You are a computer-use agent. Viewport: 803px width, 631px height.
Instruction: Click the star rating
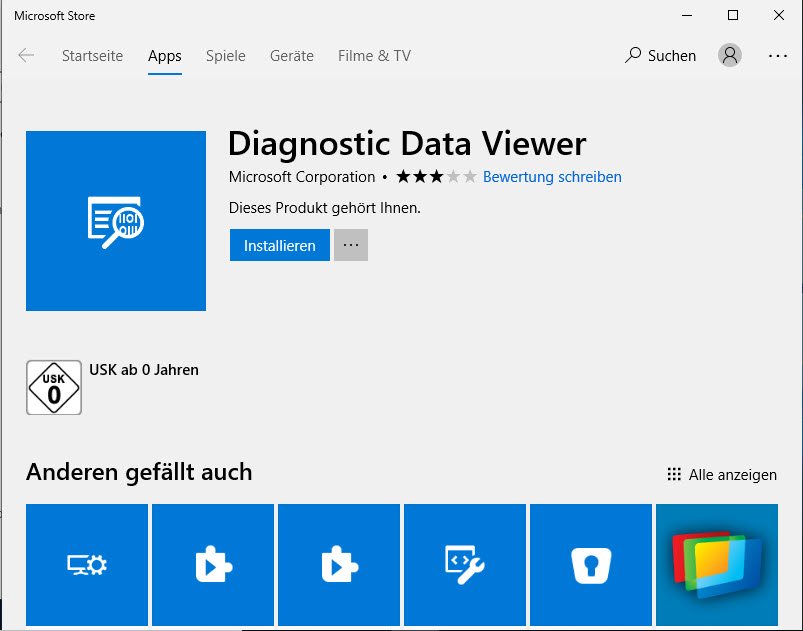[436, 177]
